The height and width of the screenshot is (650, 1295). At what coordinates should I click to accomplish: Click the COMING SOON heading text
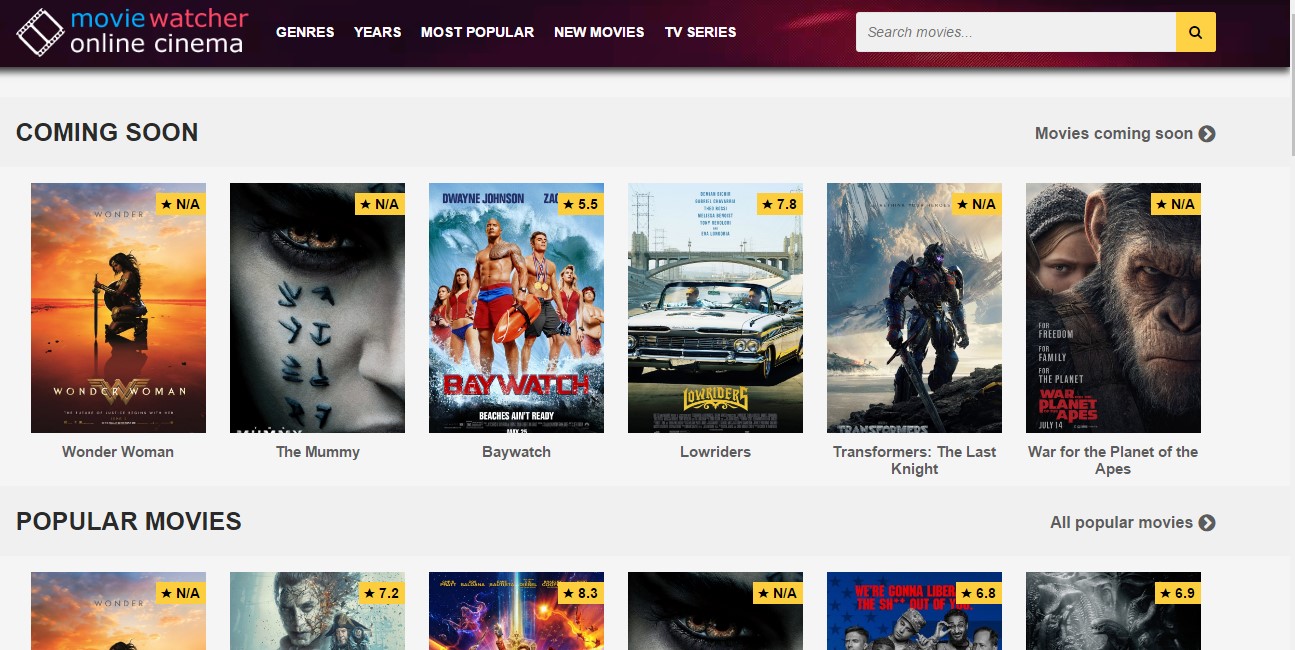(107, 132)
